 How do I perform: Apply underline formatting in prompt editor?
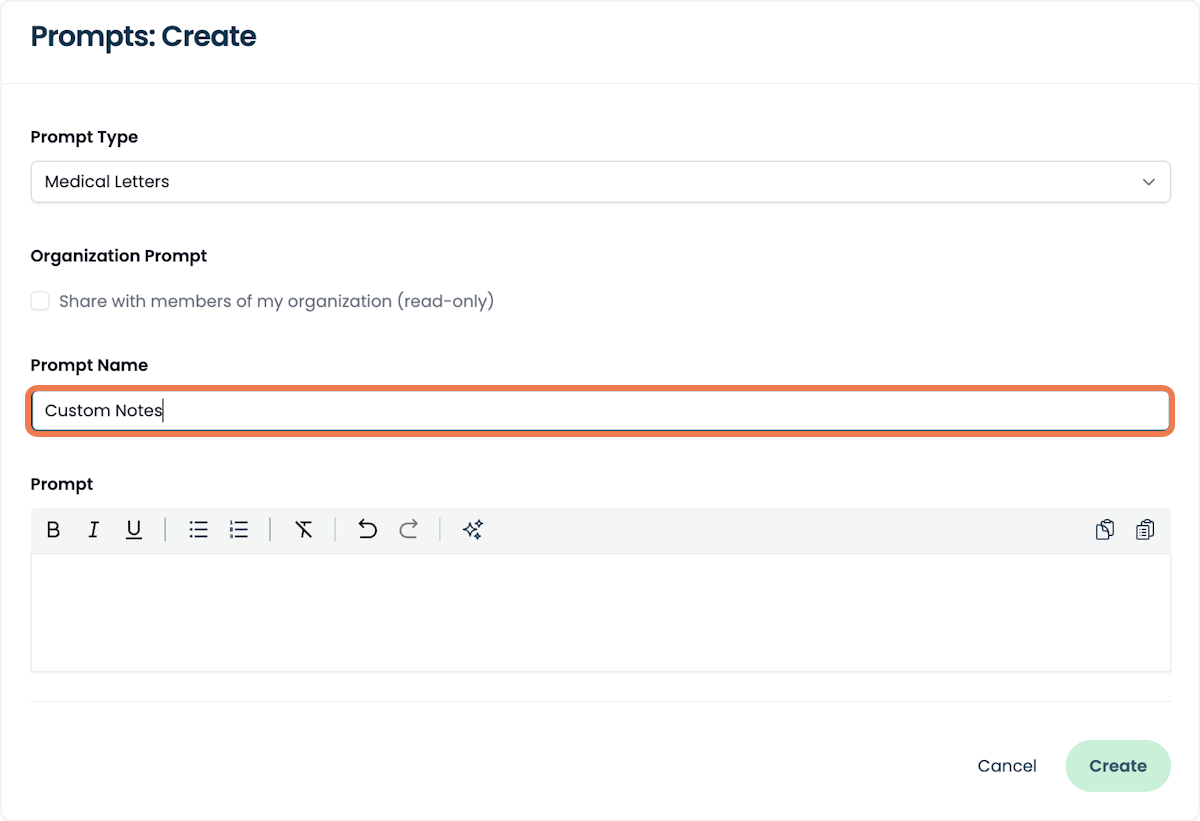(x=134, y=530)
